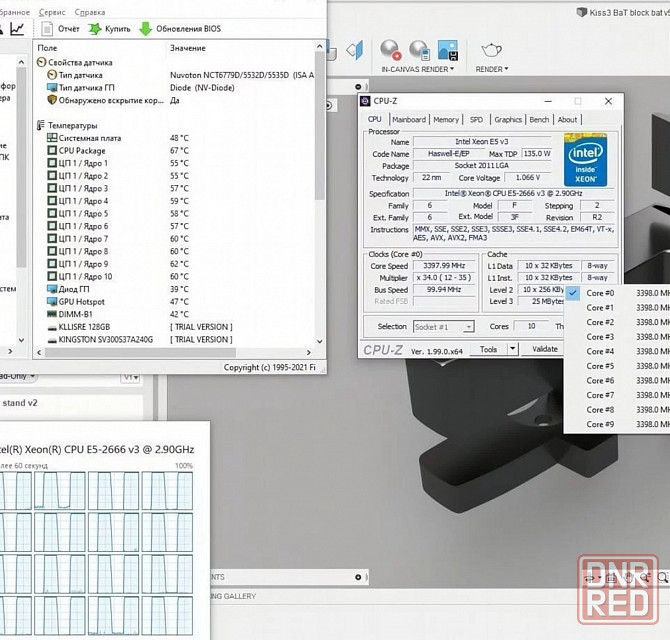Select the CPU Package temperature row
Viewport: 670px width, 640px height.
(x=82, y=150)
